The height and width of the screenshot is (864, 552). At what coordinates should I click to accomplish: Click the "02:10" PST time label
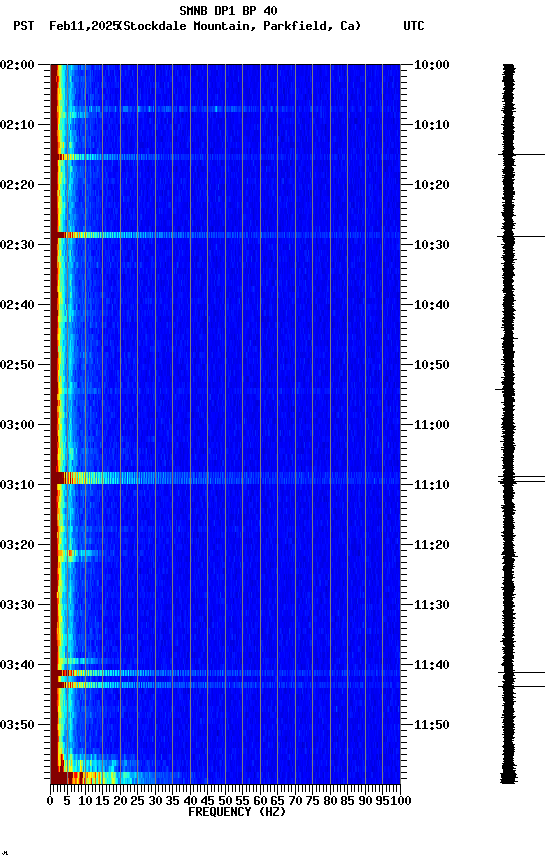pyautogui.click(x=17, y=125)
